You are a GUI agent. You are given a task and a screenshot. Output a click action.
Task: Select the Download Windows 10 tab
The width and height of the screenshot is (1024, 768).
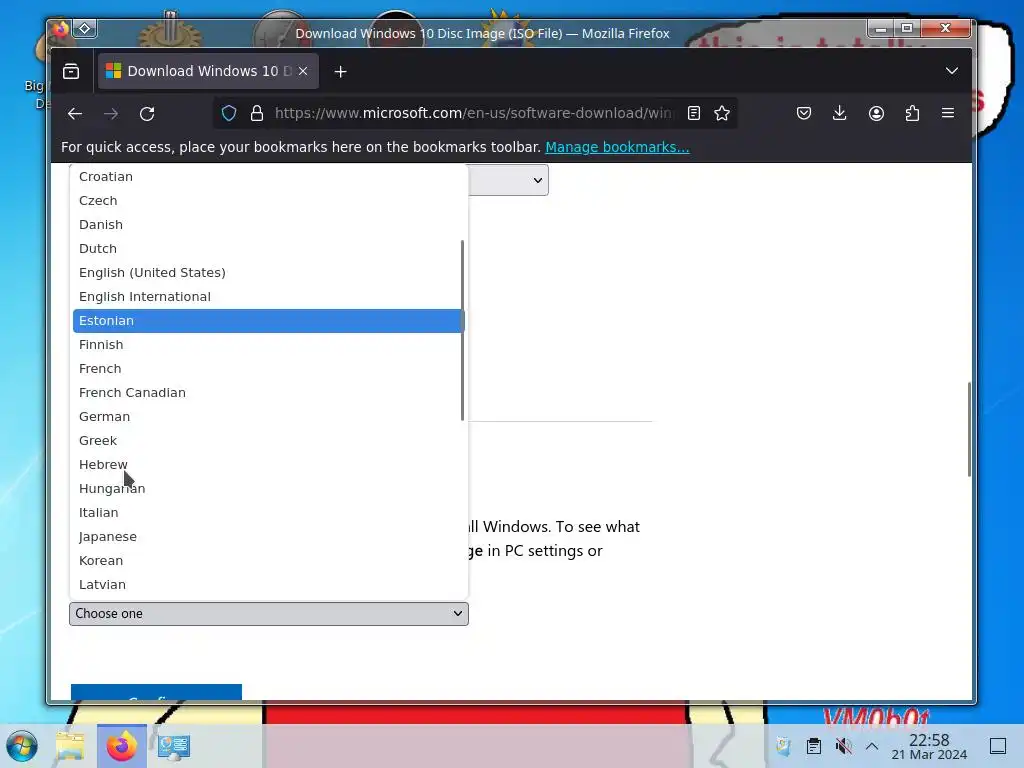[x=208, y=71]
